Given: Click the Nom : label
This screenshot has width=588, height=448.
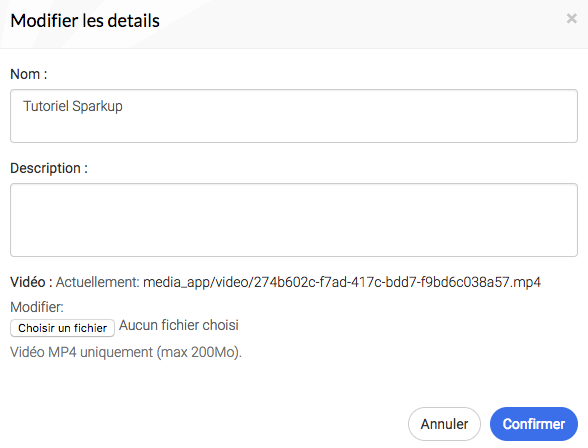Looking at the screenshot, I should 29,74.
